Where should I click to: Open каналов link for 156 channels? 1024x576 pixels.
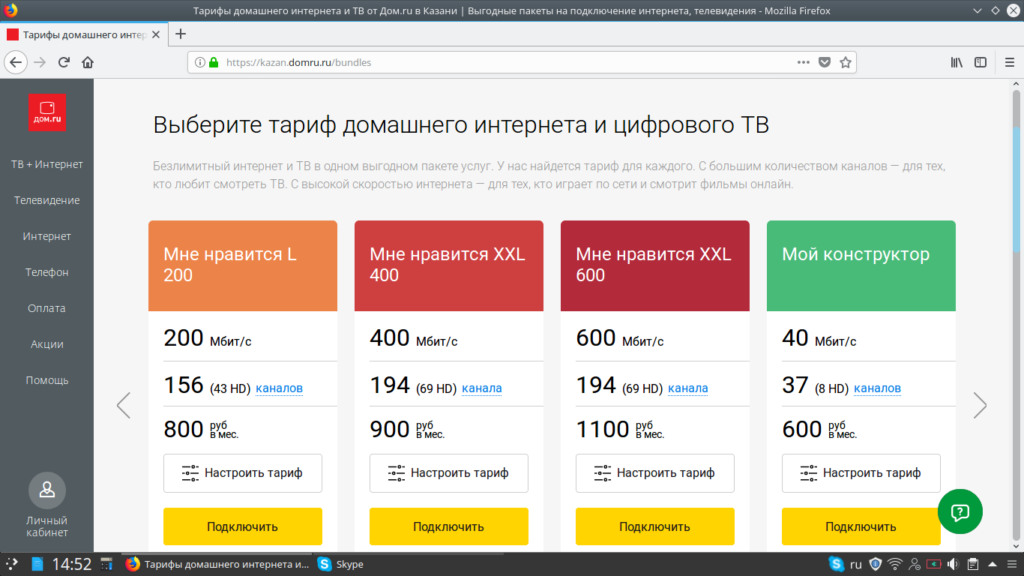pos(279,388)
